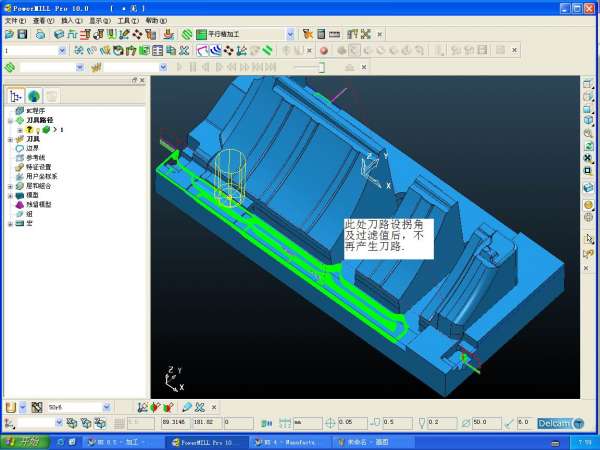The width and height of the screenshot is (600, 450).
Task: Switch to the PowerMILL Pro taskbar button
Action: [204, 441]
